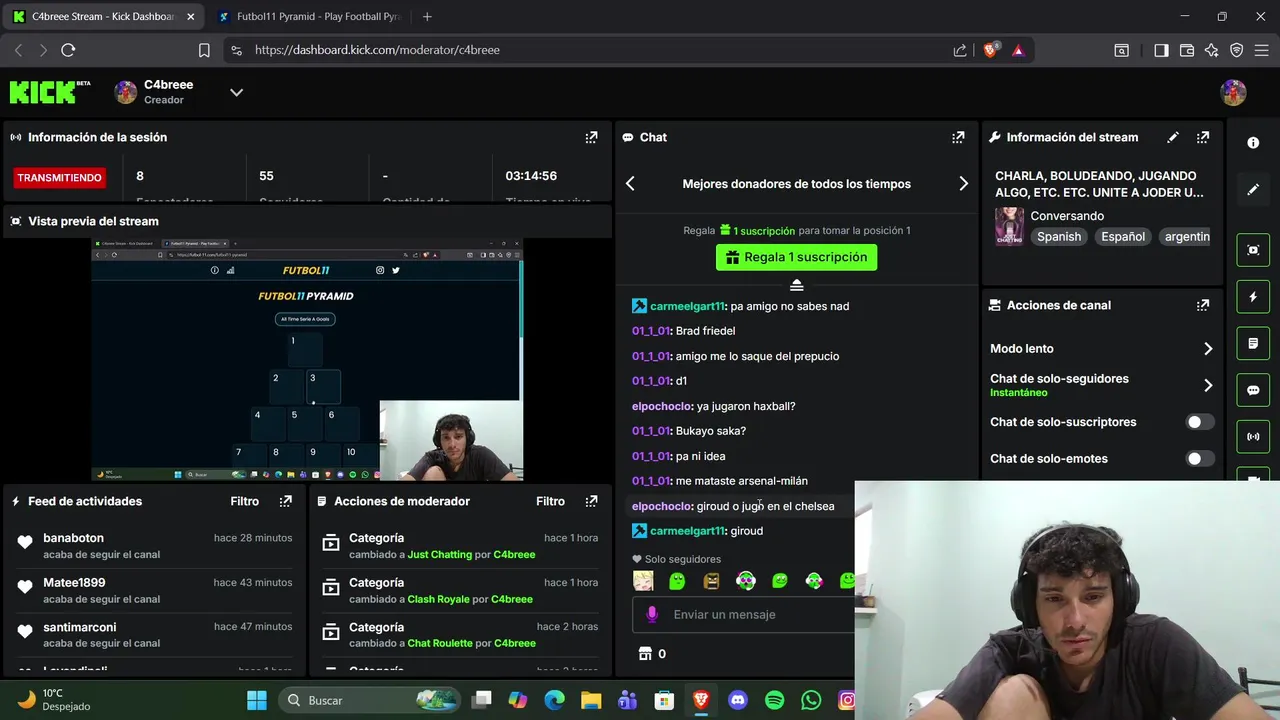This screenshot has width=1280, height=720.
Task: Pick the anime-face emote in the emote row
Action: (643, 580)
